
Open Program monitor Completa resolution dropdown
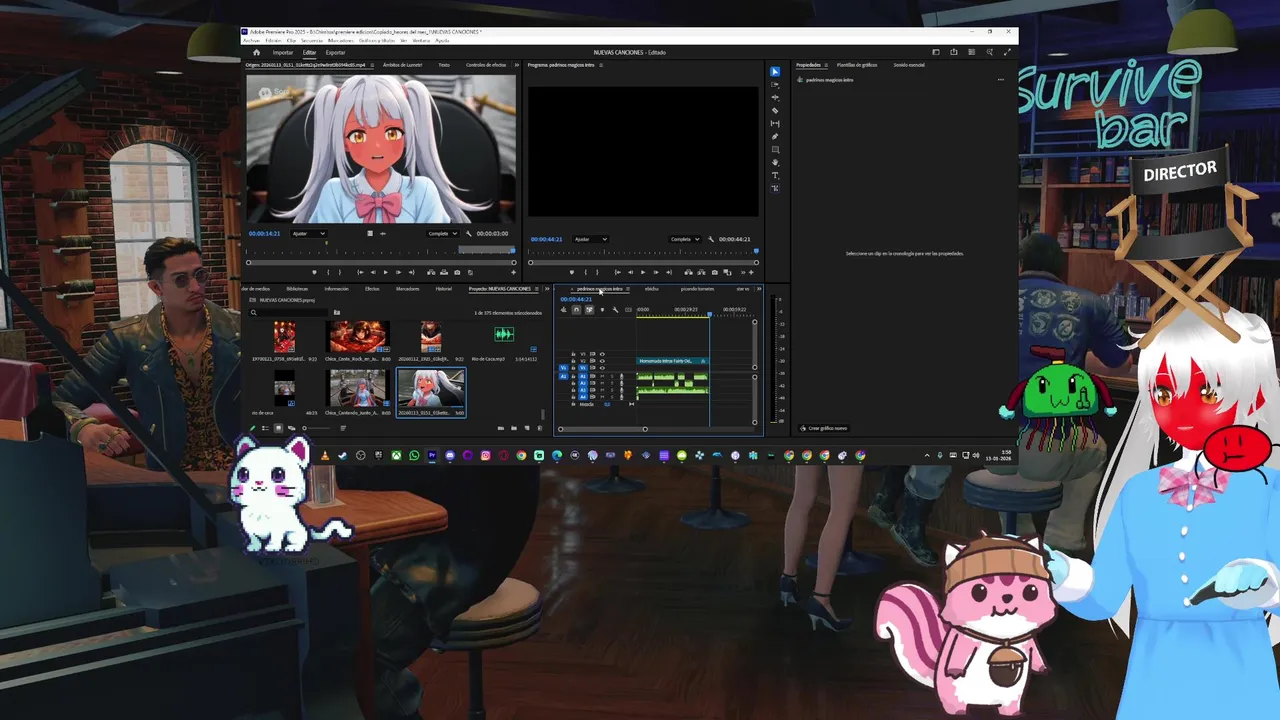pos(685,239)
